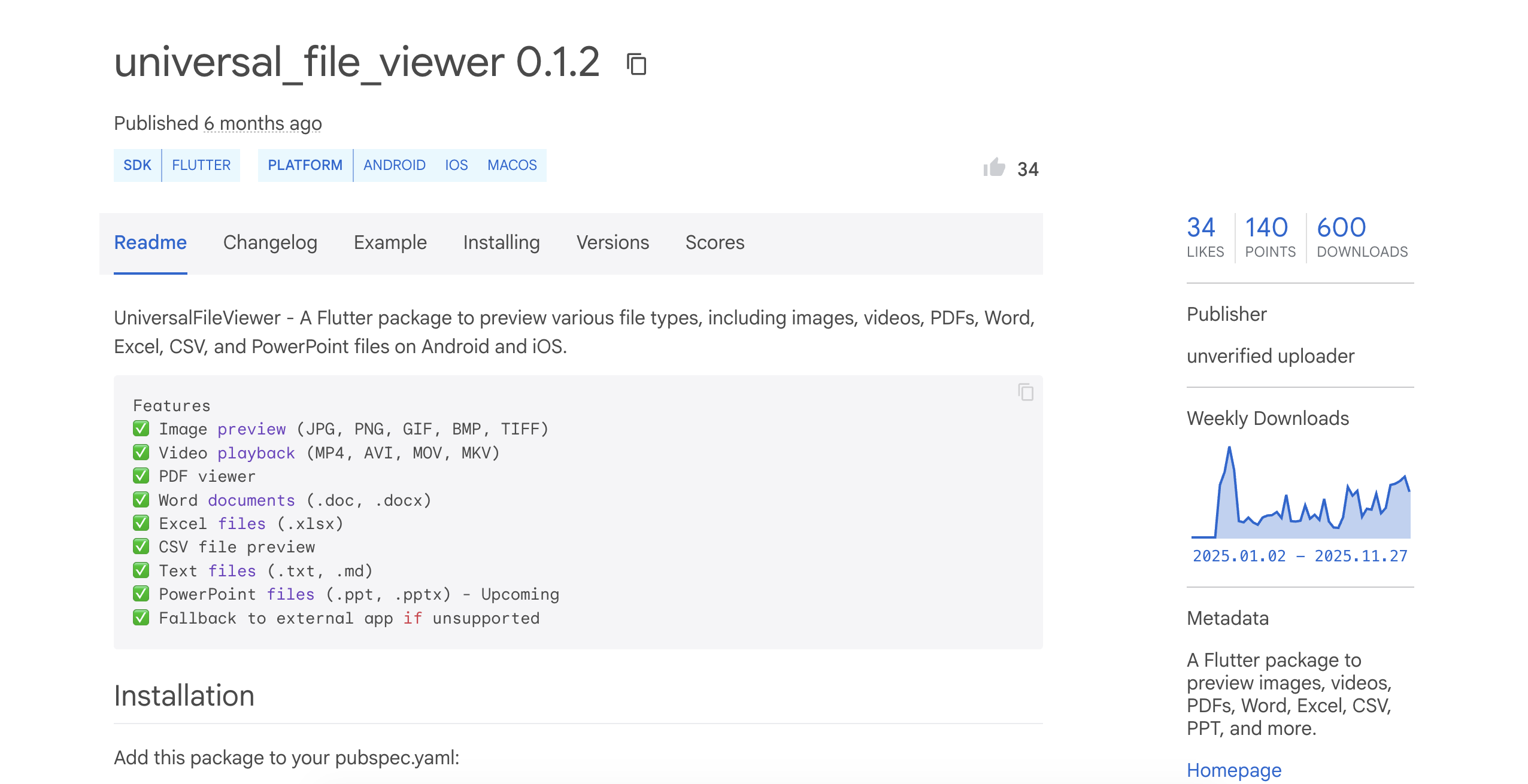This screenshot has width=1528, height=784.
Task: Click the 'Video playback' feature line
Action: tap(316, 453)
